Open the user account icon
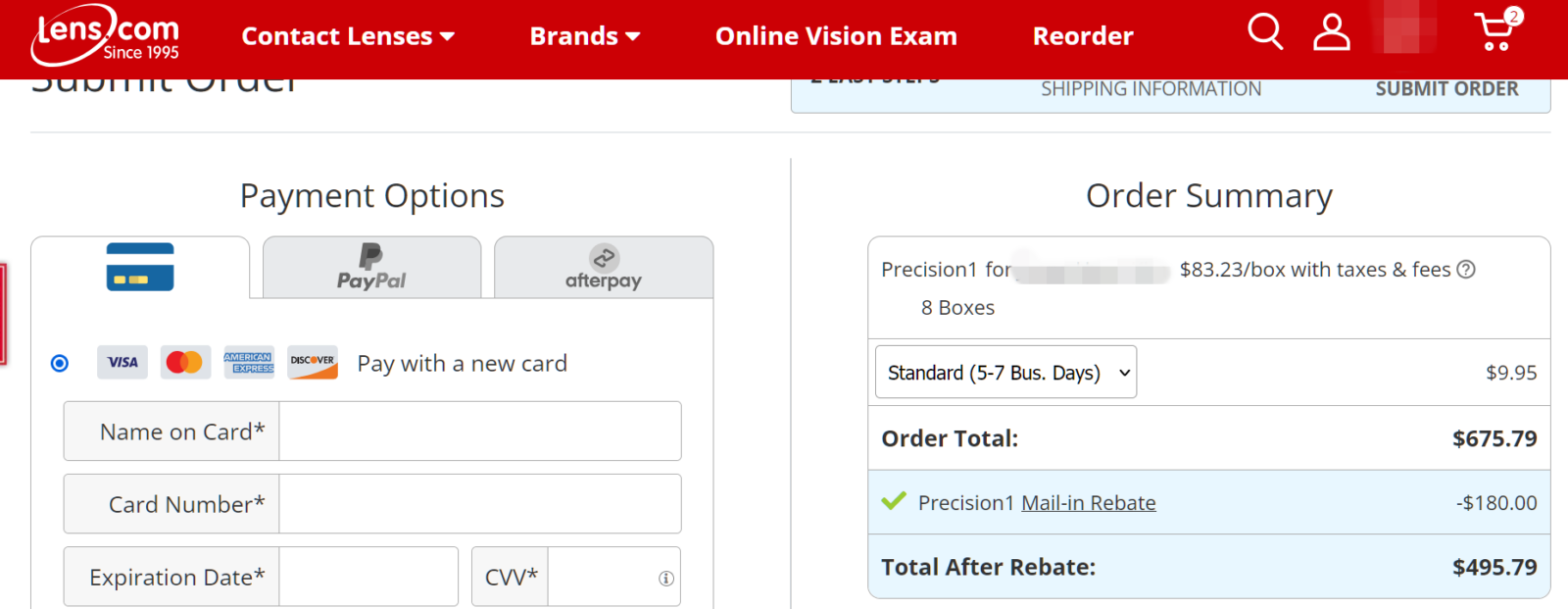 pyautogui.click(x=1331, y=31)
